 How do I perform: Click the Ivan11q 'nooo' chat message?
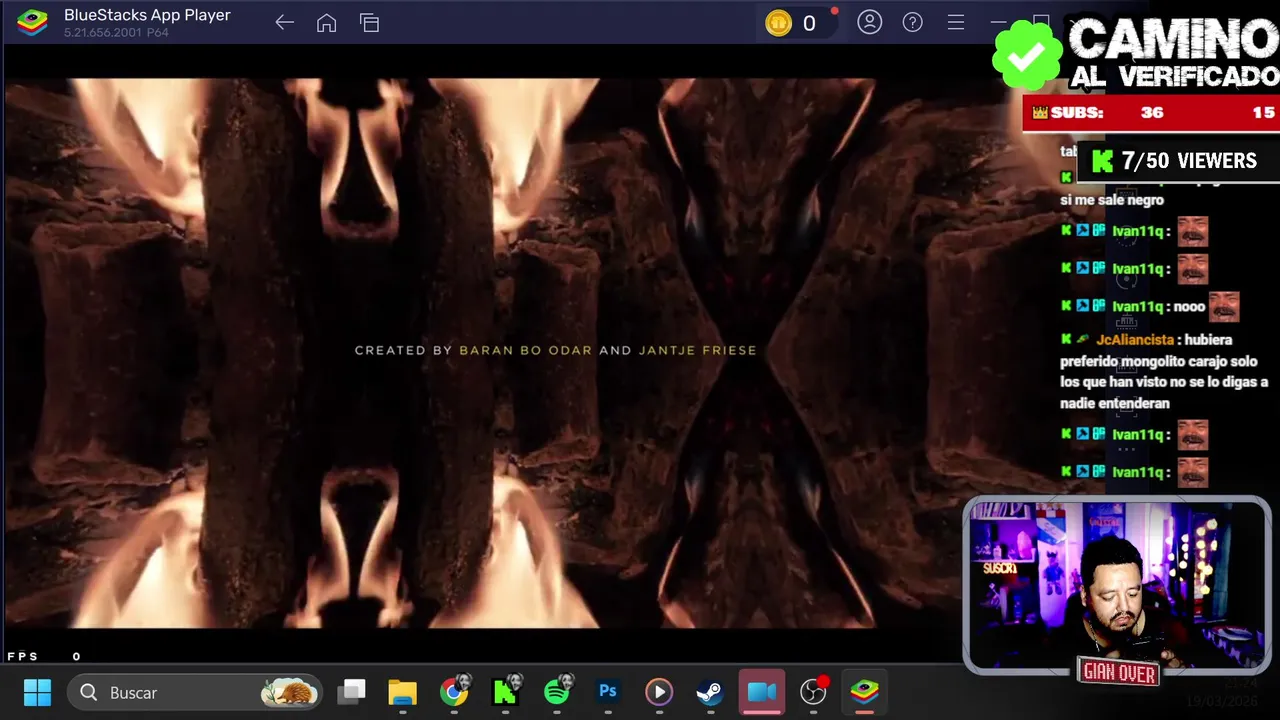(x=1150, y=307)
